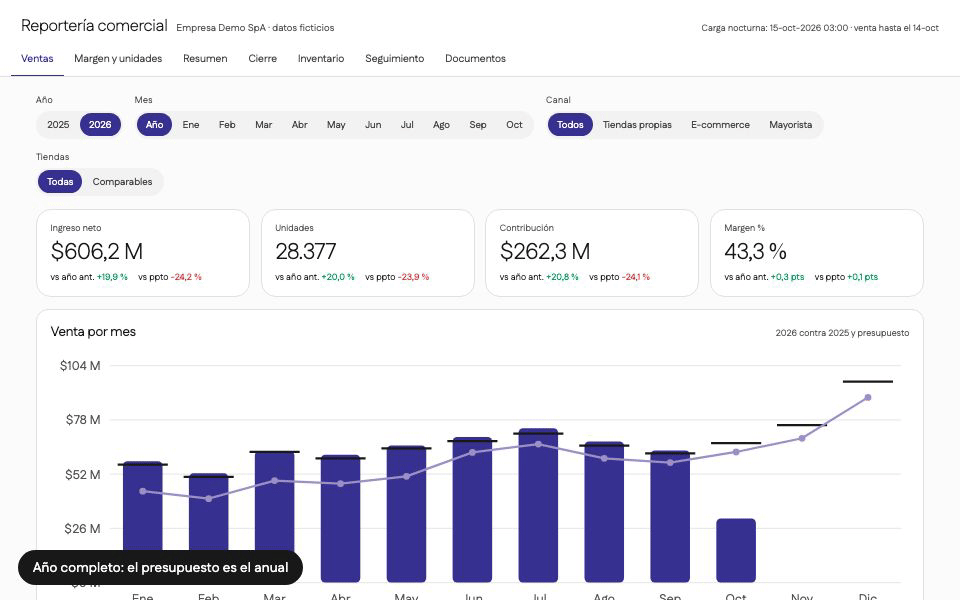Viewport: 960px width, 600px height.
Task: Open the Margen y unidades tab
Action: 118,59
